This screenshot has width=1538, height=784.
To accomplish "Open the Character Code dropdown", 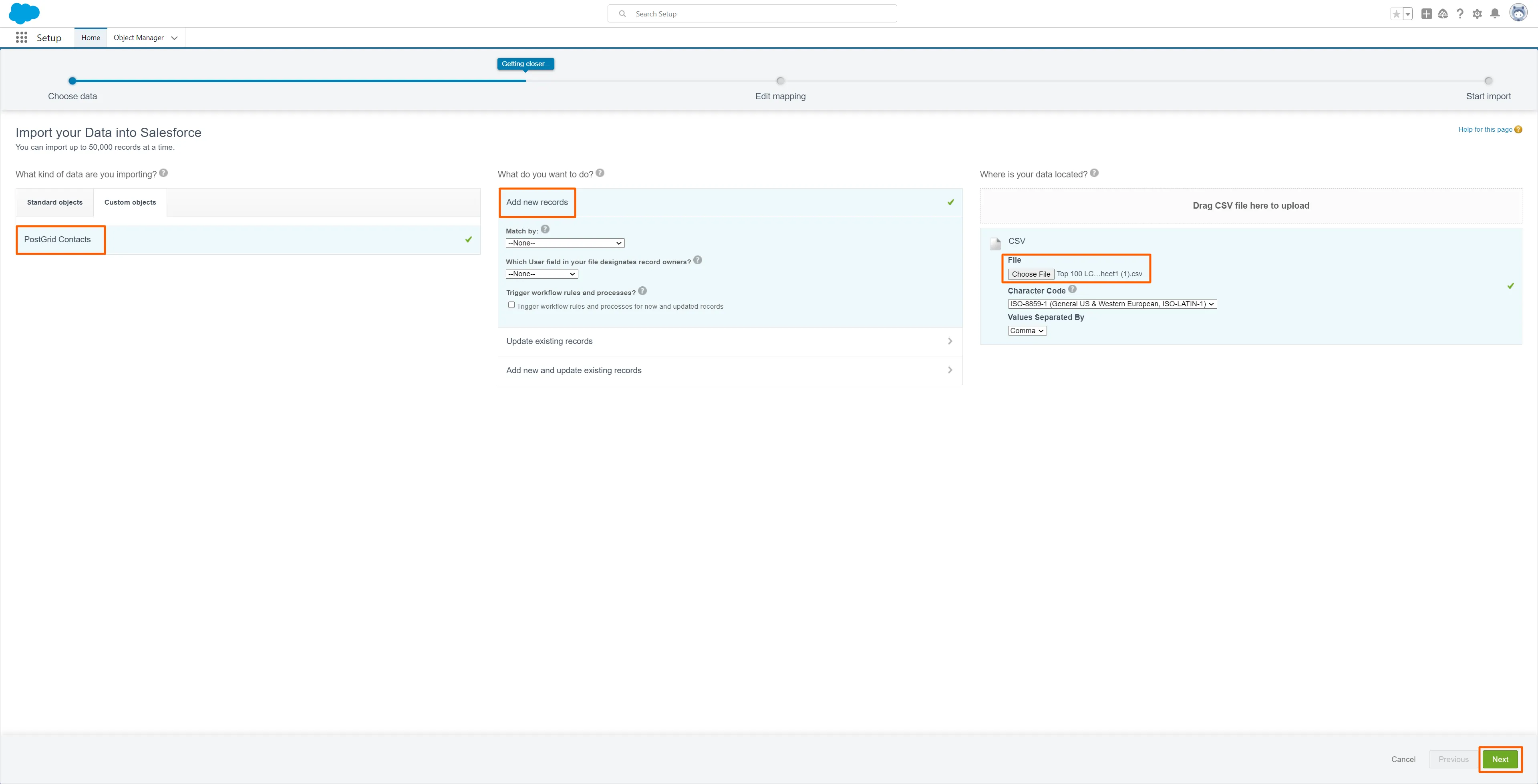I will 1112,304.
